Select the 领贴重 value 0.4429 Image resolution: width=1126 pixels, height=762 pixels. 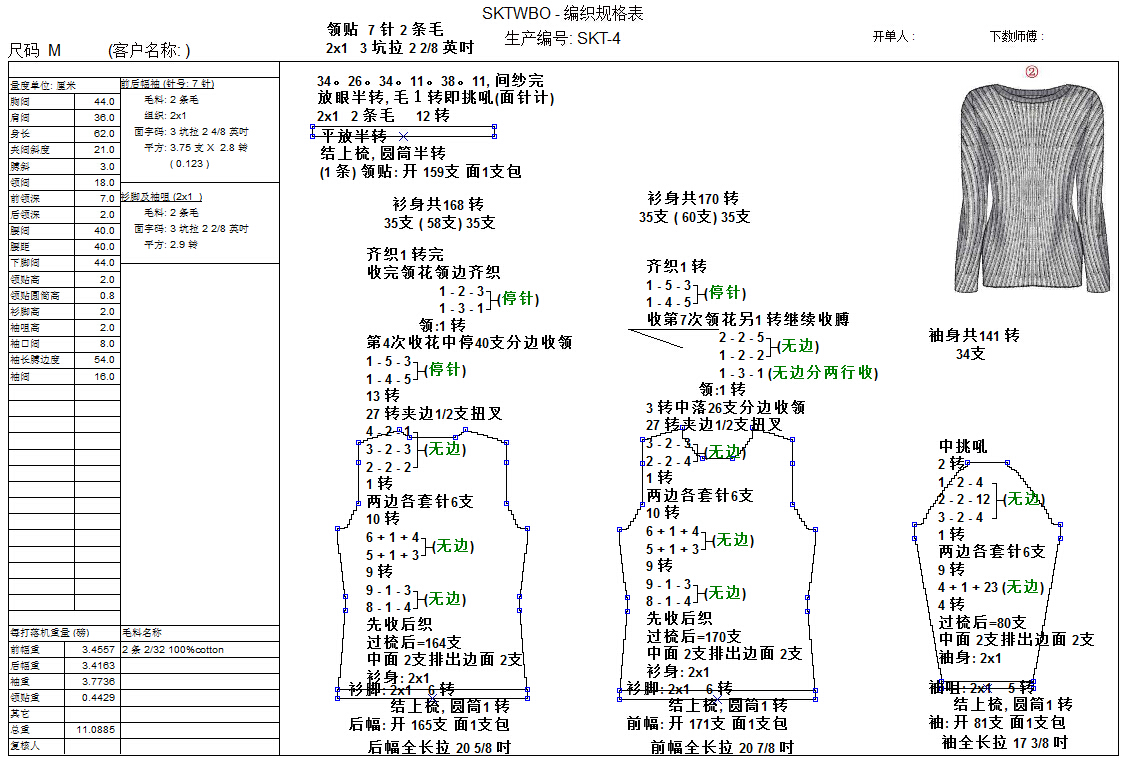pyautogui.click(x=98, y=697)
